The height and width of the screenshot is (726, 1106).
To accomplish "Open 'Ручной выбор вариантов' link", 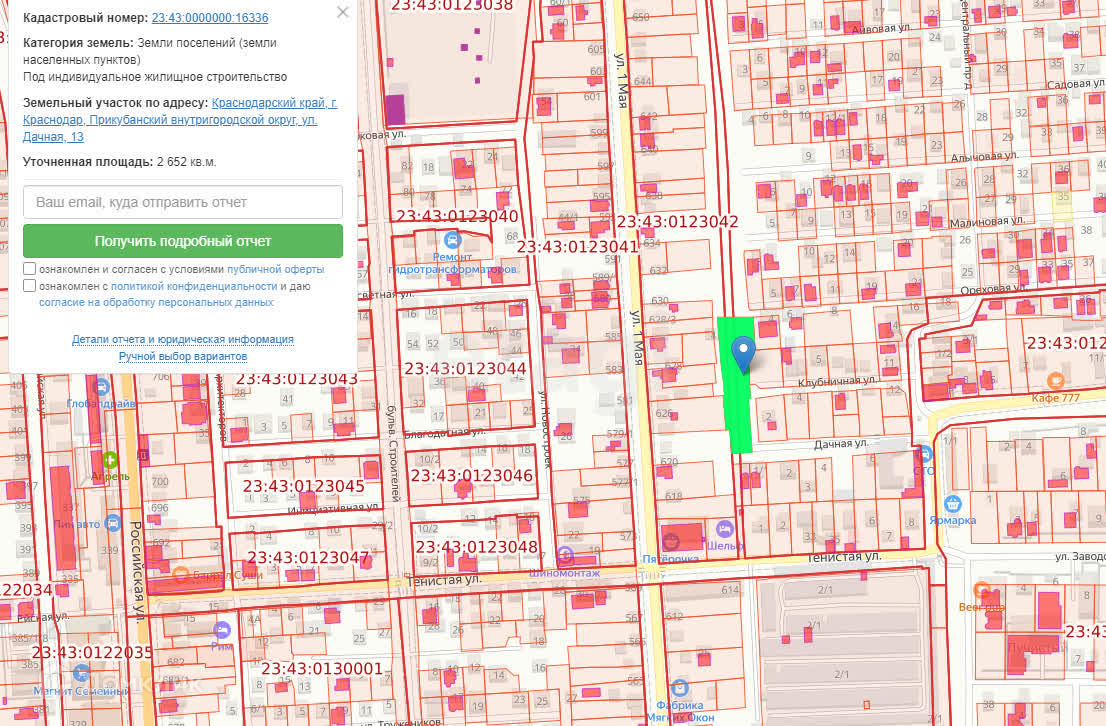I will (x=183, y=356).
